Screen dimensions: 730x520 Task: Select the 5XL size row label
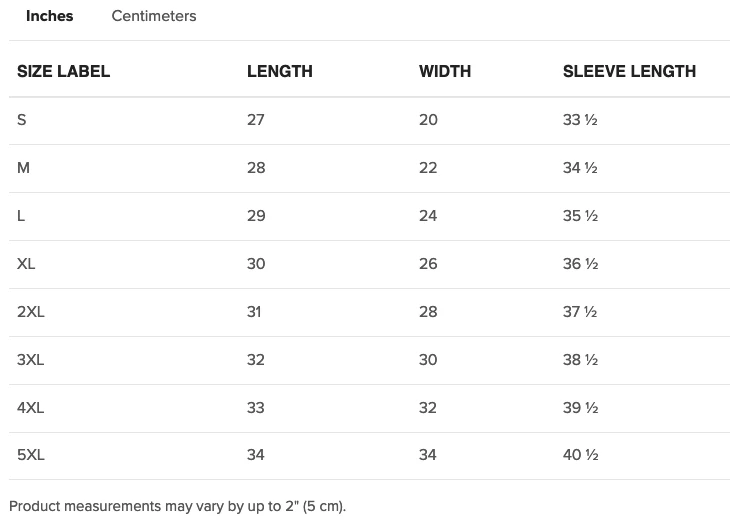pyautogui.click(x=31, y=454)
